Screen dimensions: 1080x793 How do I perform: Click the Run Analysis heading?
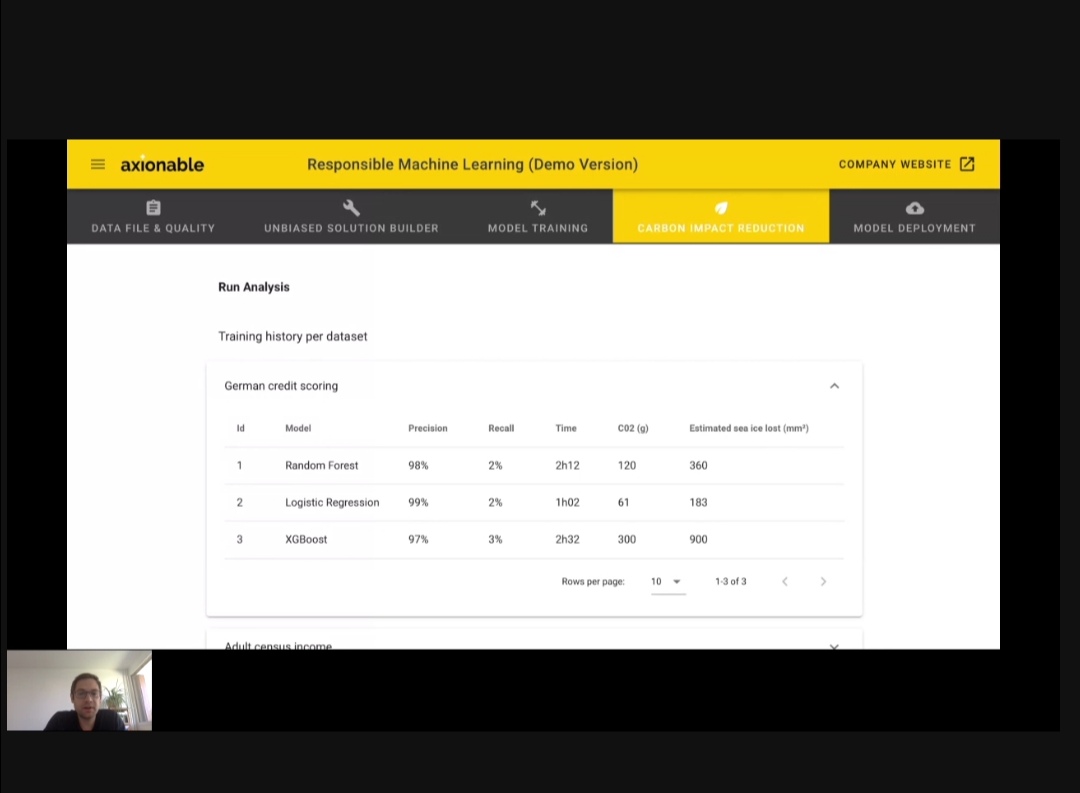coord(254,287)
